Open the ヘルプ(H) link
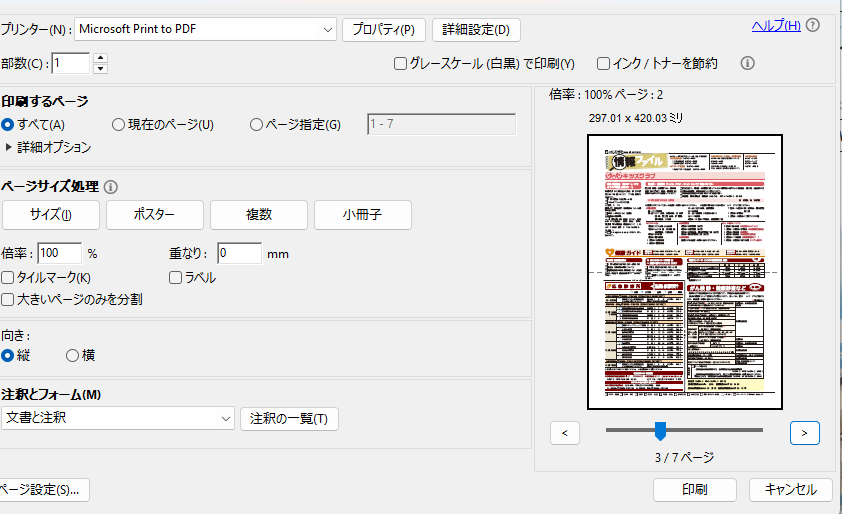This screenshot has height=514, width=842. point(776,25)
